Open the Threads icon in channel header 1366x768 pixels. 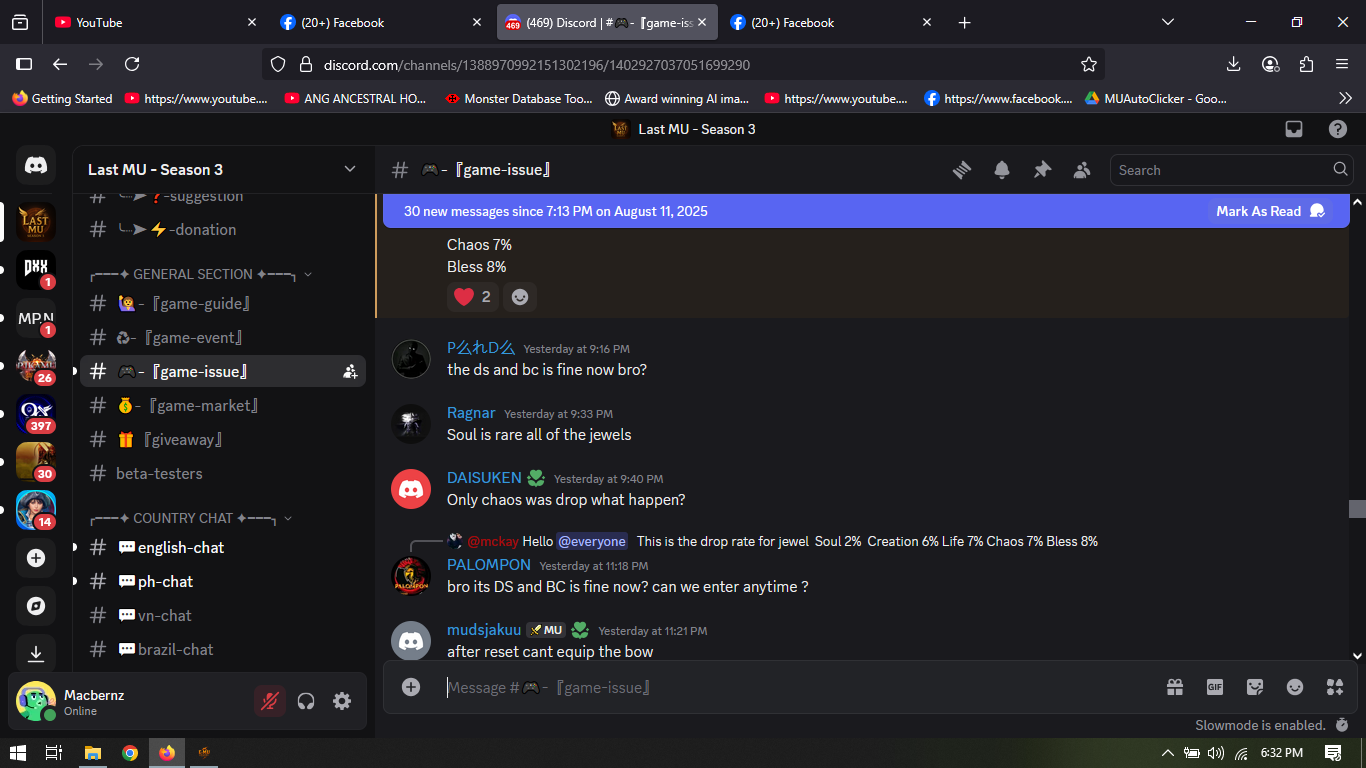coord(962,170)
